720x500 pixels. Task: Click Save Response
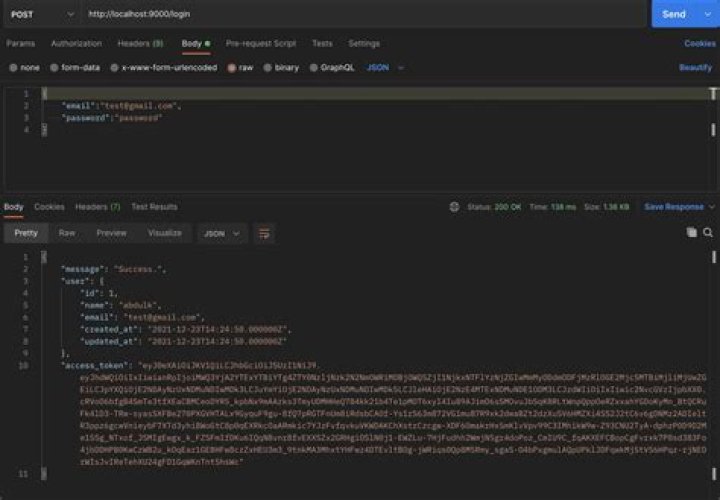(x=674, y=207)
